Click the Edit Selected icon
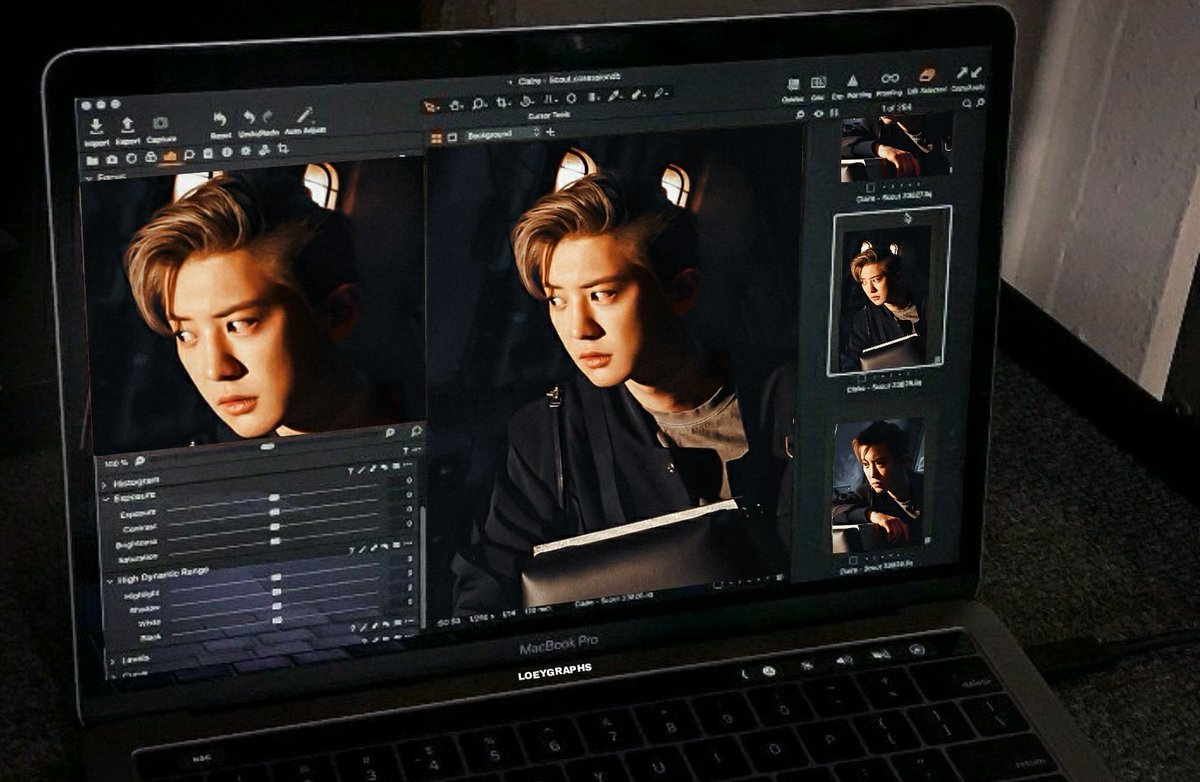 [x=929, y=74]
